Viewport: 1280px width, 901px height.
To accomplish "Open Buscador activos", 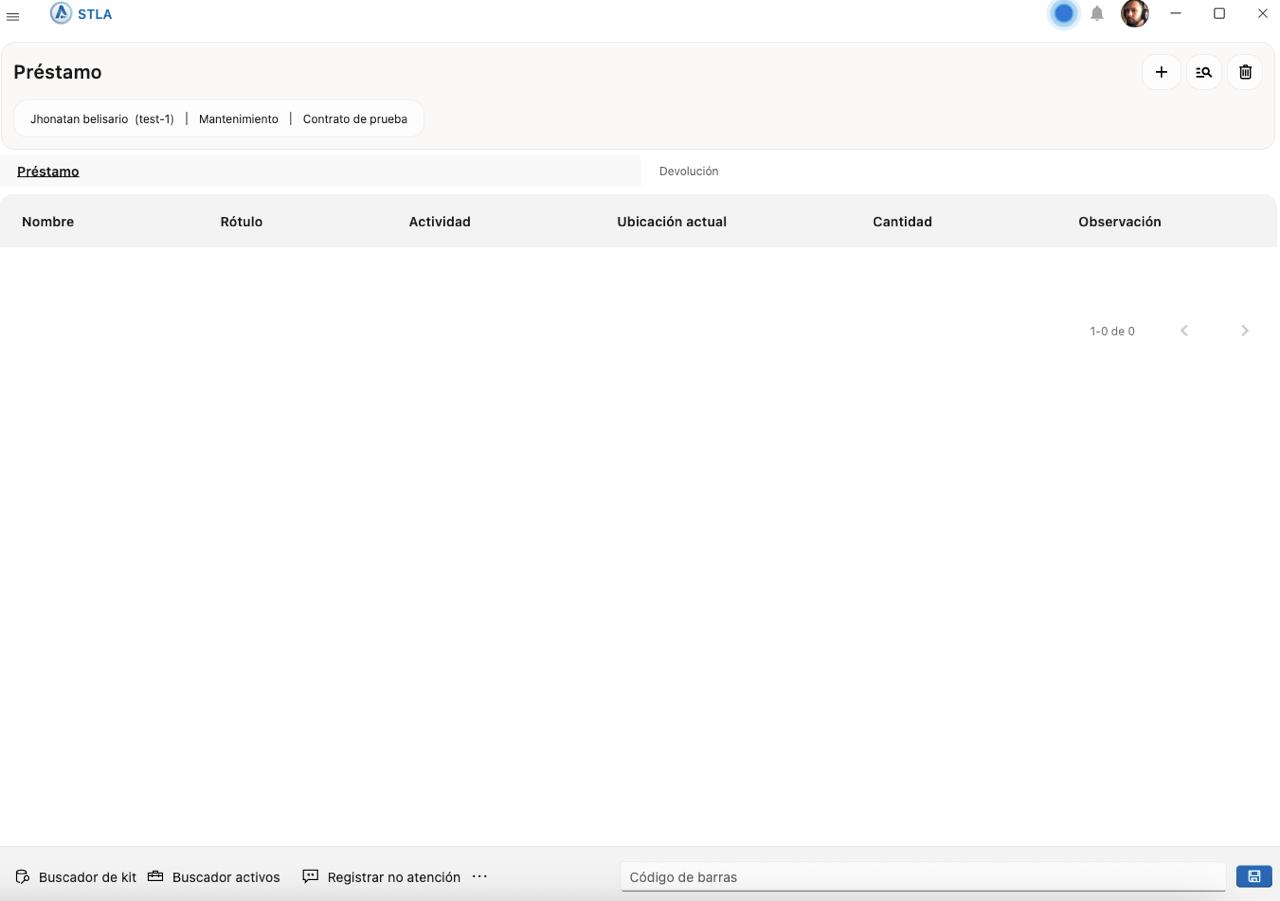I will [214, 877].
